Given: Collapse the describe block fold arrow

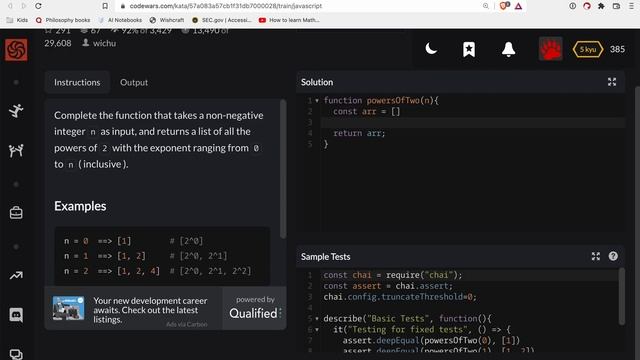Looking at the screenshot, I should click(x=317, y=318).
